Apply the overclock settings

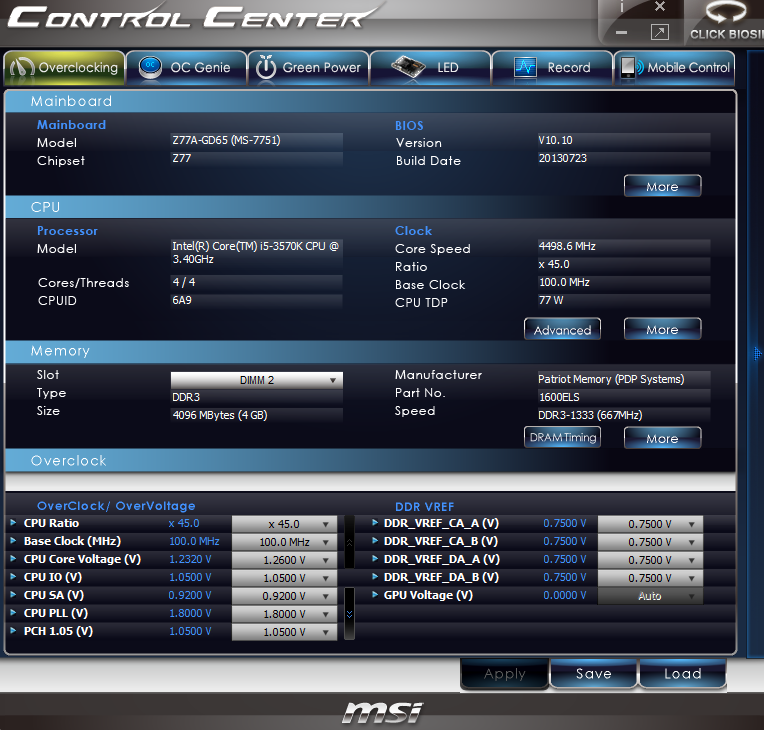[505, 674]
